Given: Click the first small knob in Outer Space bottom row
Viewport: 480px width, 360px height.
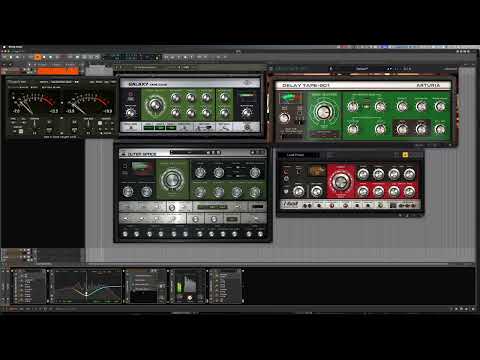Looking at the screenshot, I should click(125, 234).
